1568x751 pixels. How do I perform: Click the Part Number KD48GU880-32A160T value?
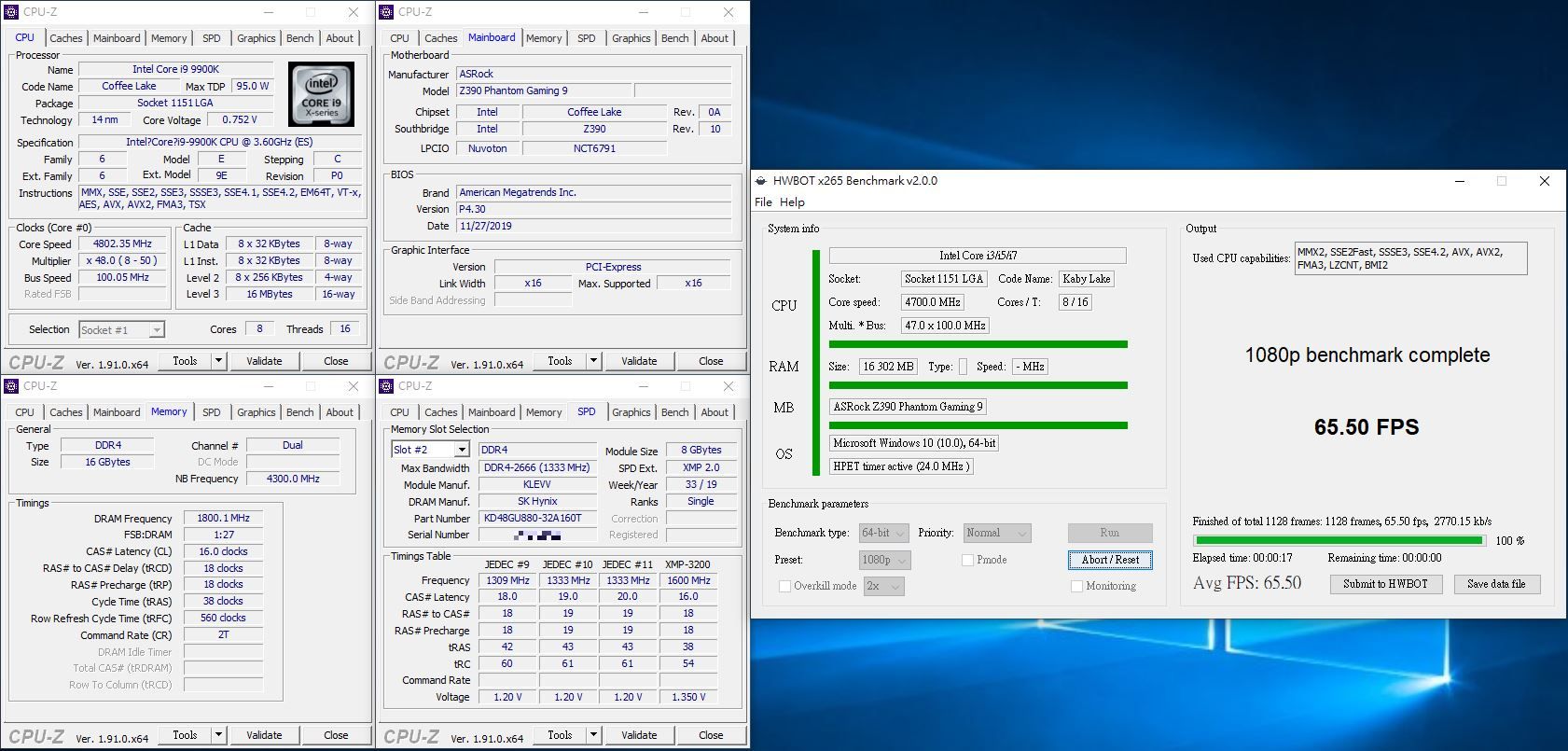pyautogui.click(x=536, y=518)
